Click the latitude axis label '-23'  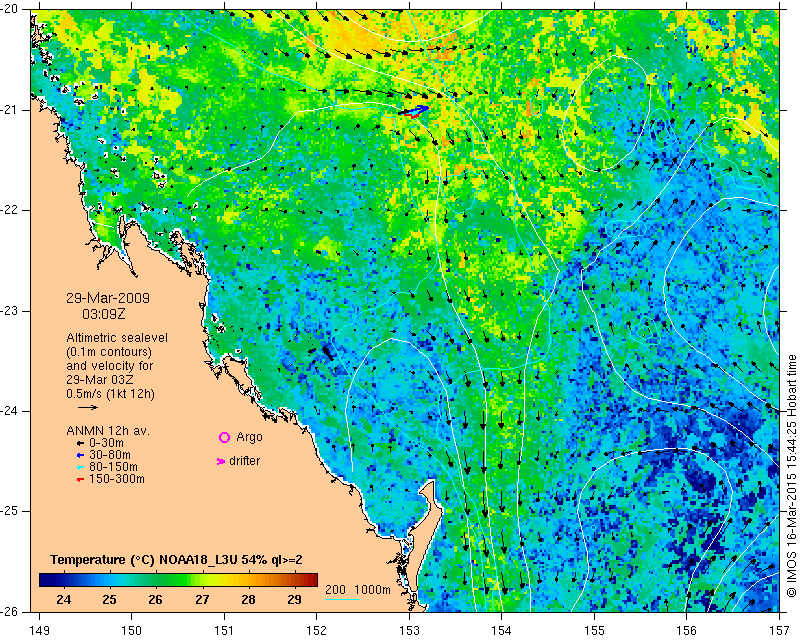[10, 311]
